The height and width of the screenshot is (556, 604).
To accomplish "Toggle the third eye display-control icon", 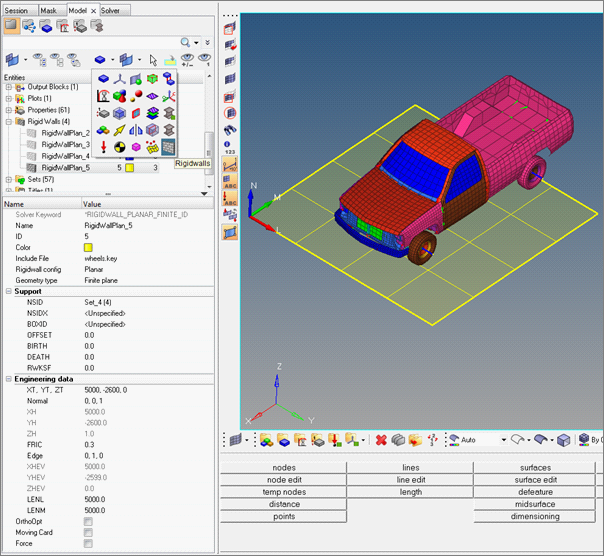I will 73,60.
